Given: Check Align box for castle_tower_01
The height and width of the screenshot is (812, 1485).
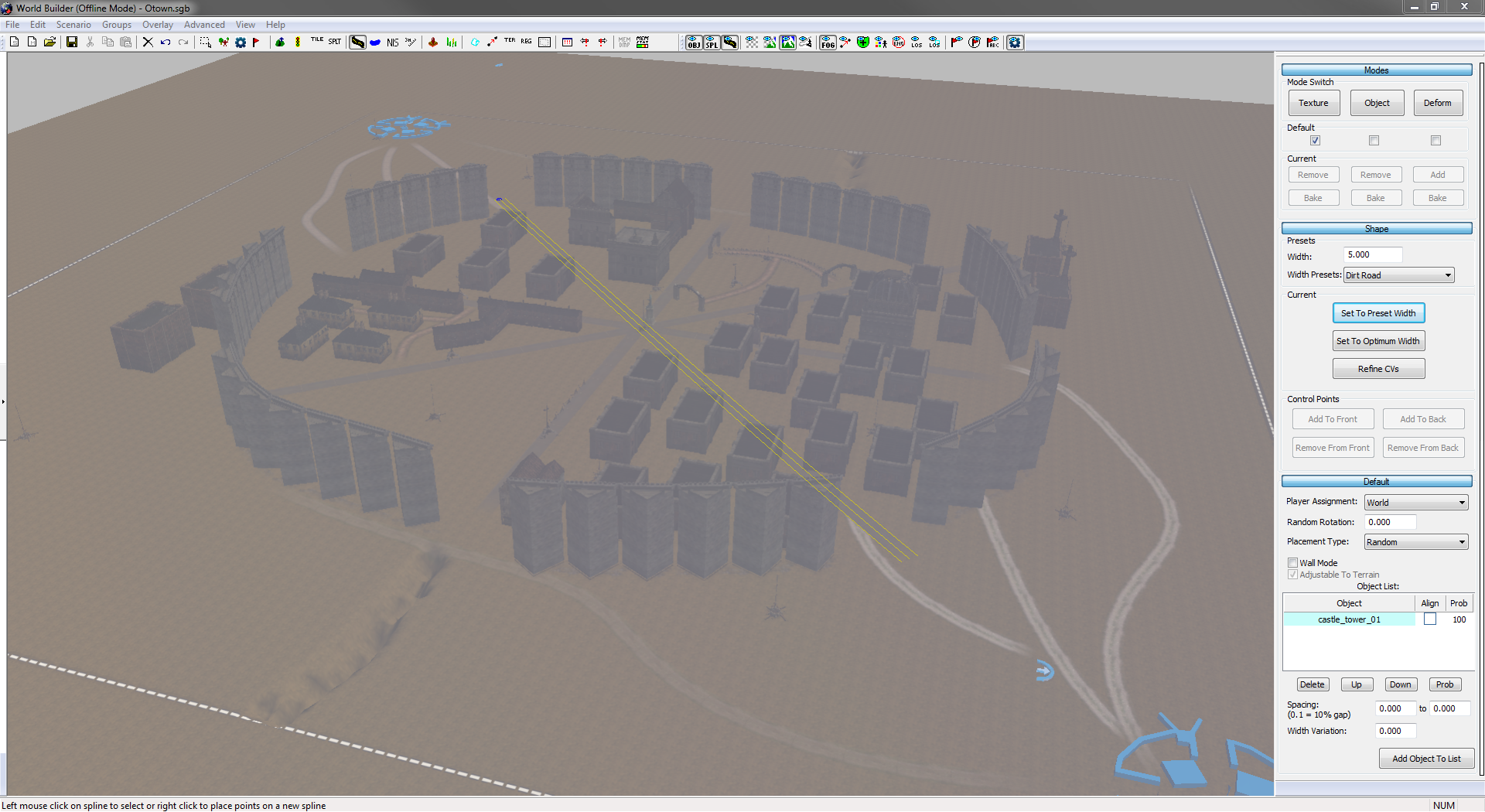Looking at the screenshot, I should click(1430, 619).
